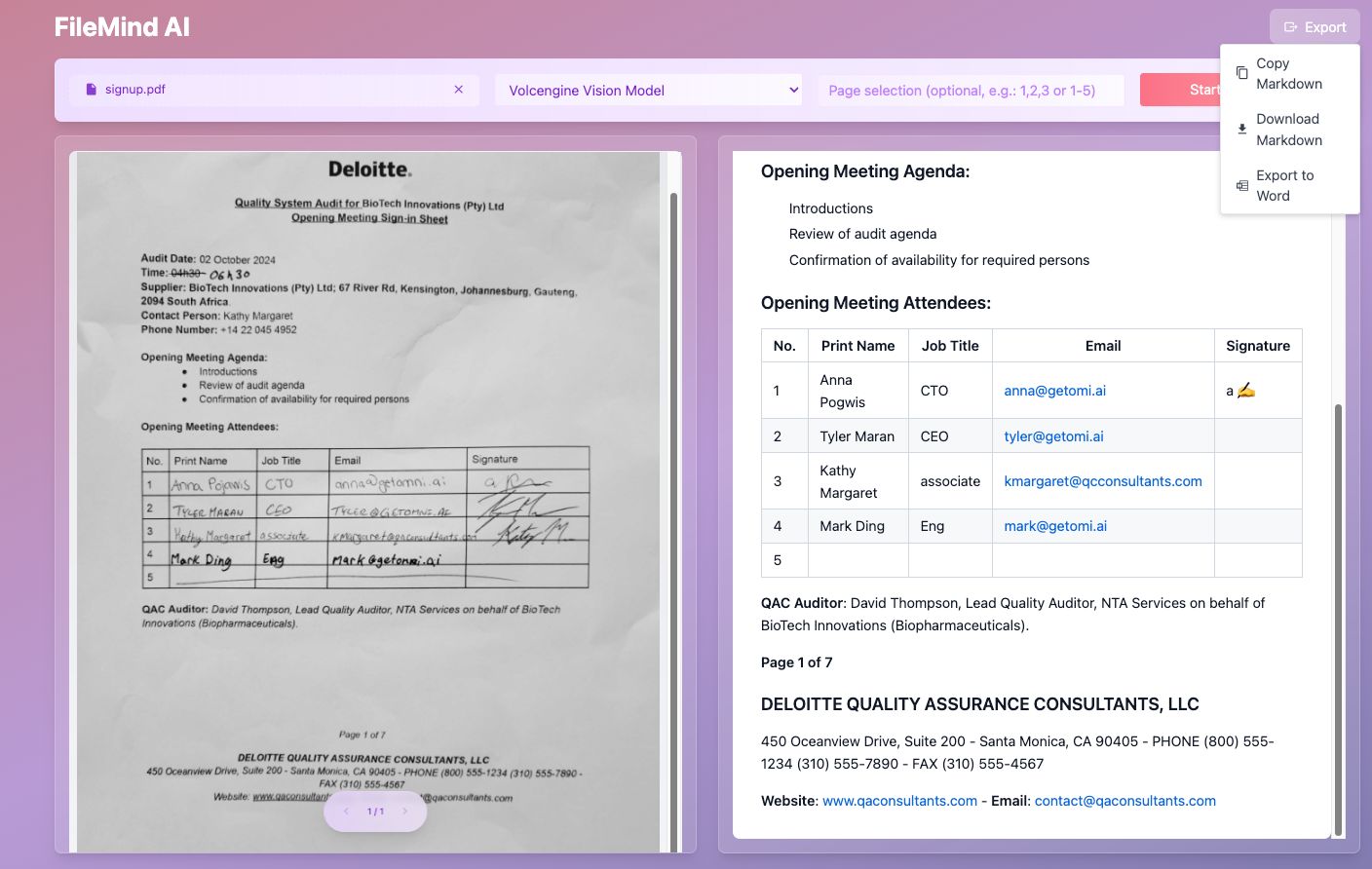Visit the www.qaconsultants.com website link
This screenshot has height=869, width=1372.
pyautogui.click(x=898, y=800)
